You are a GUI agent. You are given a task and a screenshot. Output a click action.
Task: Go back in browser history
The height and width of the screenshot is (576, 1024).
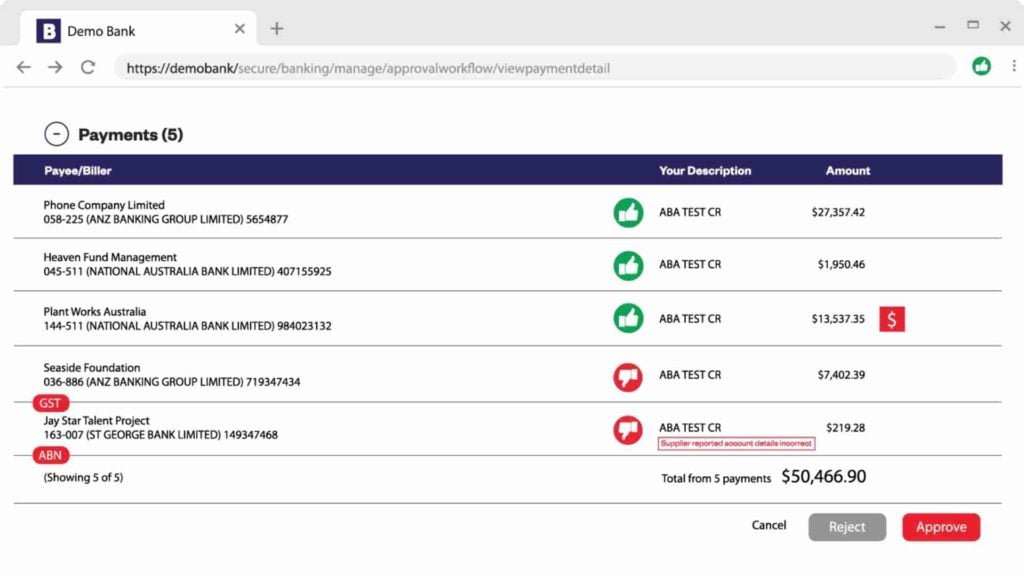pos(24,67)
